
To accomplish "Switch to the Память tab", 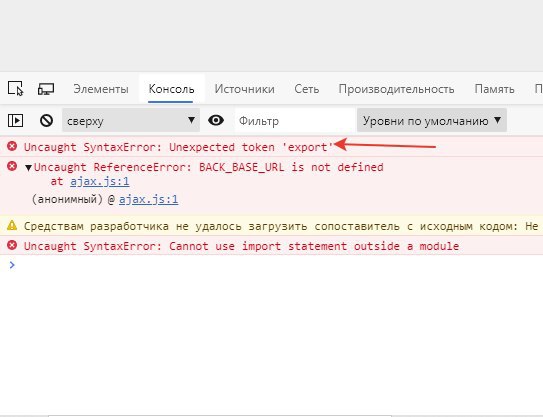I will click(x=494, y=89).
